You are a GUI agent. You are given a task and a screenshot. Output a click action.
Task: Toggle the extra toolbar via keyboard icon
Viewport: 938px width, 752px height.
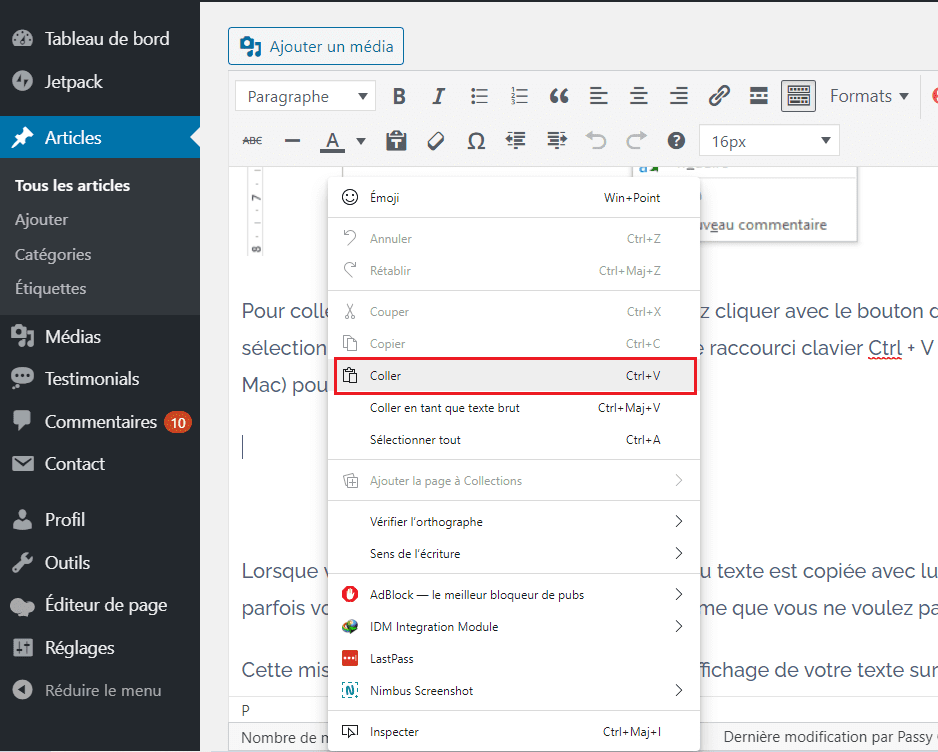(797, 95)
